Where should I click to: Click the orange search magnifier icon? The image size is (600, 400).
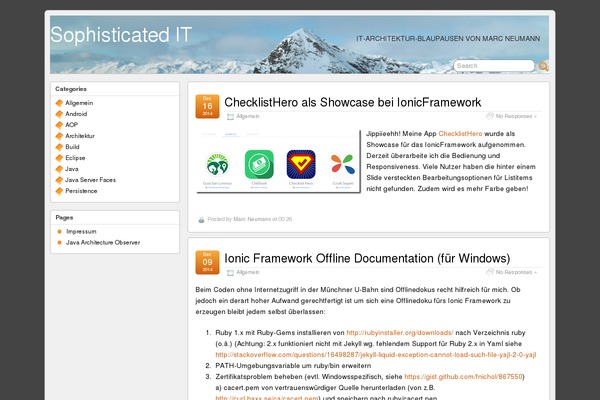[543, 67]
